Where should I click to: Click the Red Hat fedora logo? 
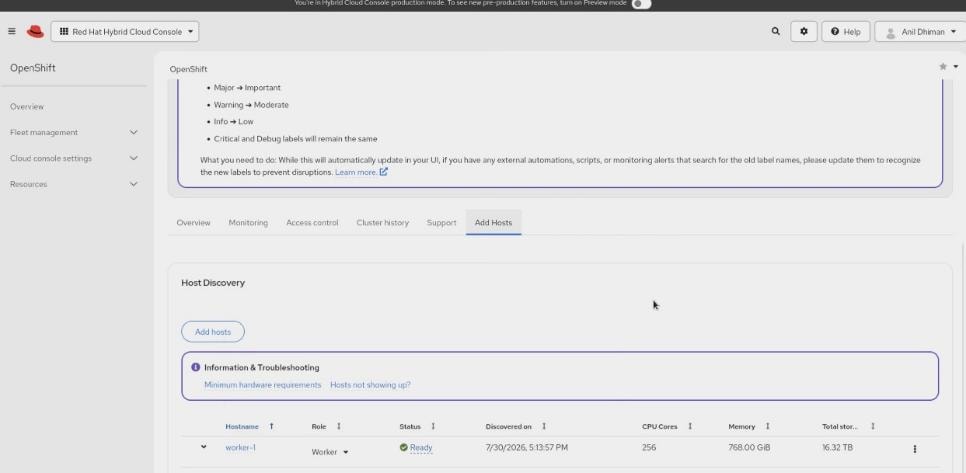point(35,31)
